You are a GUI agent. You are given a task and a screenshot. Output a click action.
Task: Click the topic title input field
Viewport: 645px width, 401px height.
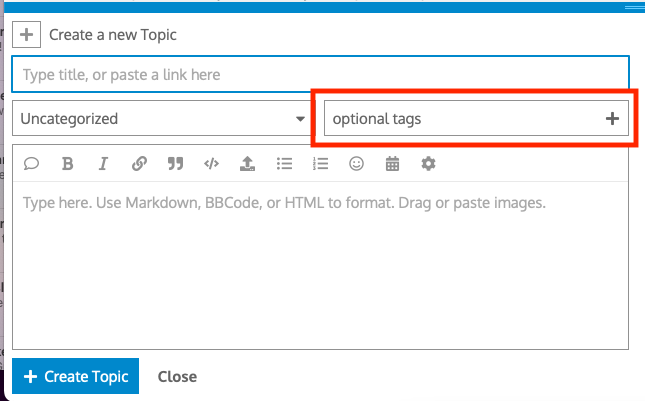click(x=320, y=75)
